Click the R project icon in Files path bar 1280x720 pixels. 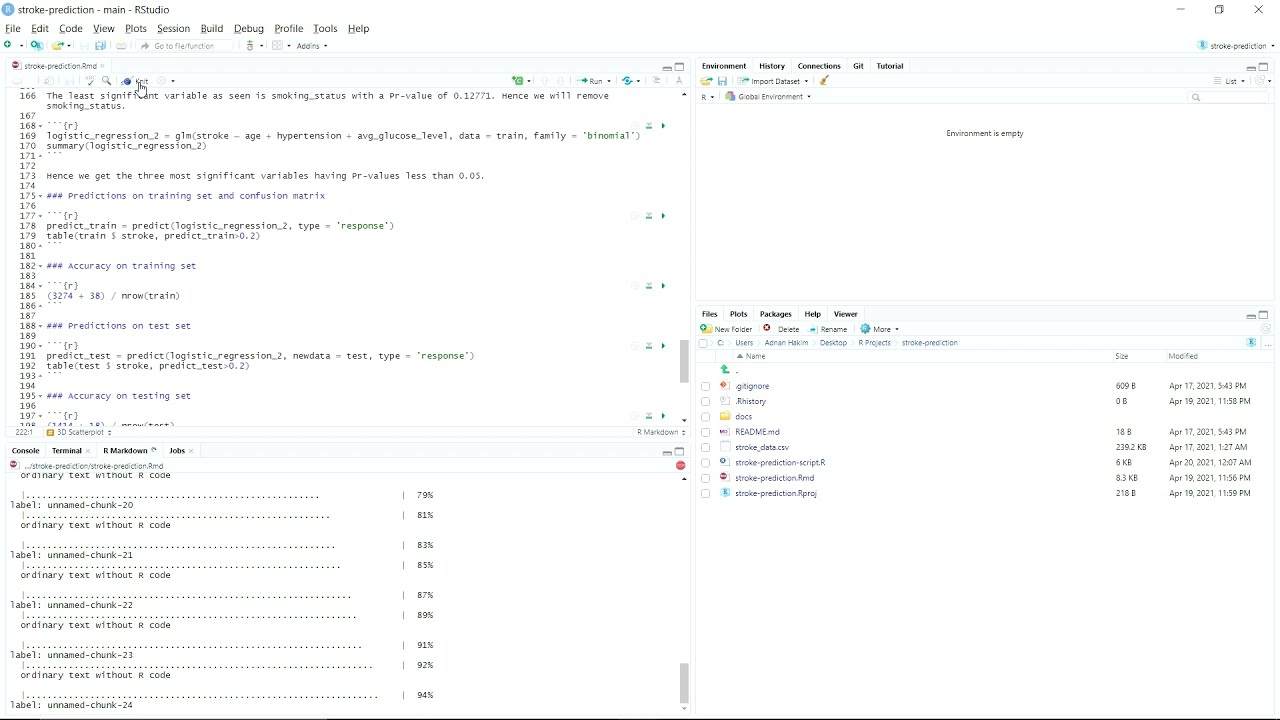(1251, 343)
